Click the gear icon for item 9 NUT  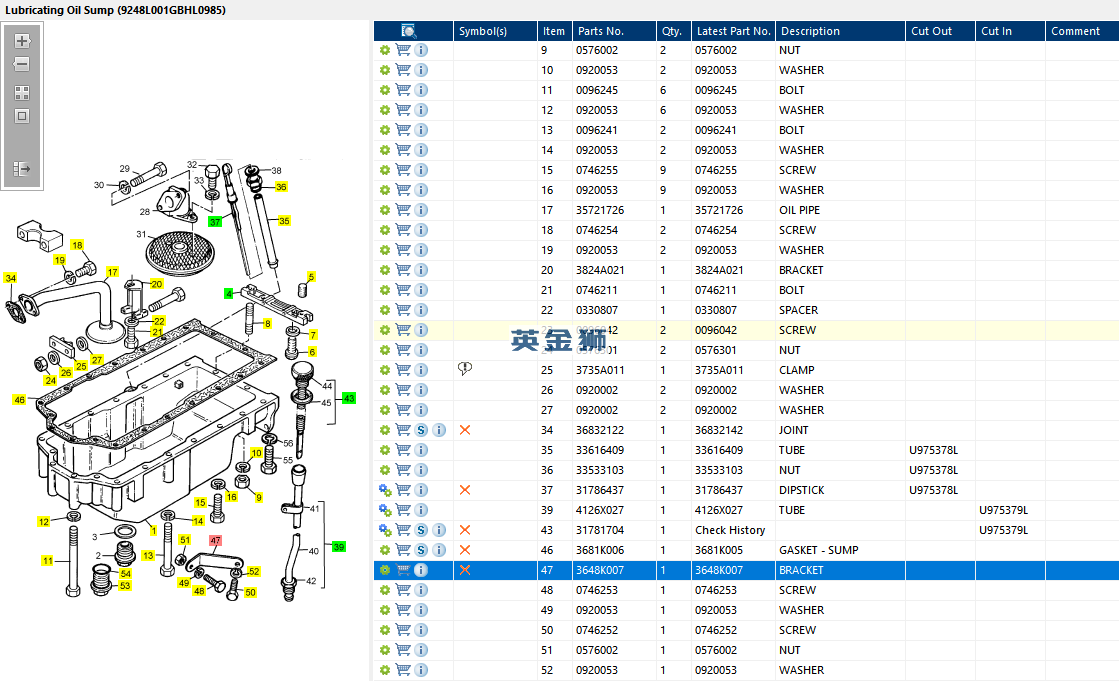pos(385,50)
